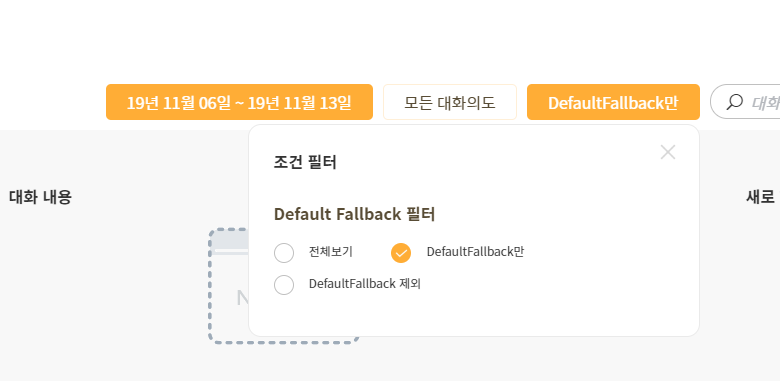The width and height of the screenshot is (780, 381).
Task: Click the checked orange DefaultFallback만 radio
Action: pos(401,253)
